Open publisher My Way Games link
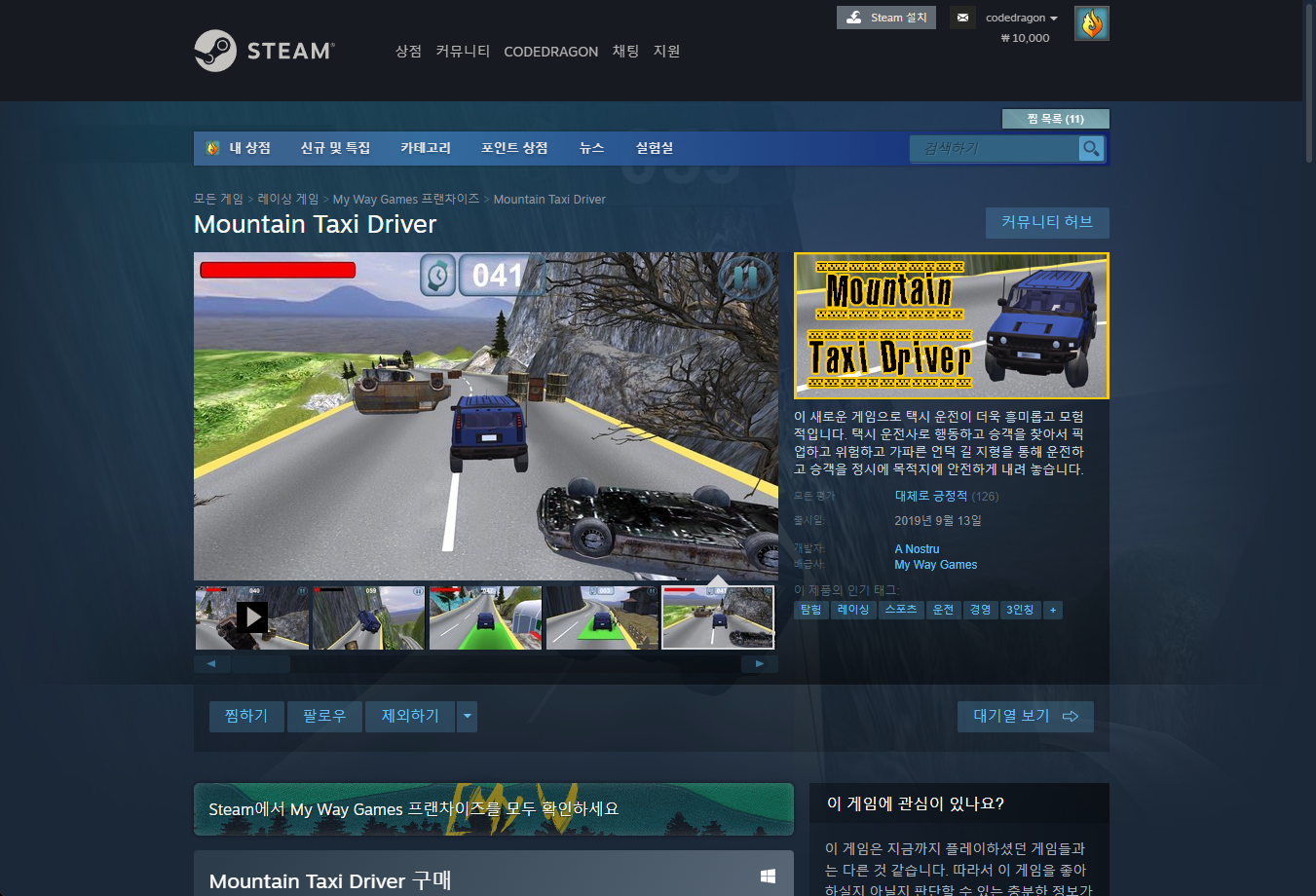The image size is (1316, 896). 936,565
